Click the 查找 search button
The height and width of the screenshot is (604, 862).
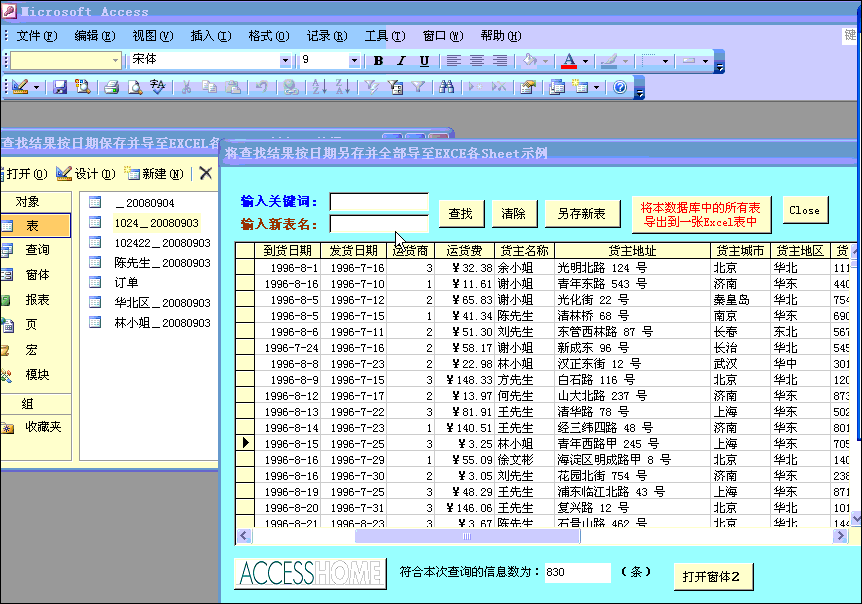[461, 213]
